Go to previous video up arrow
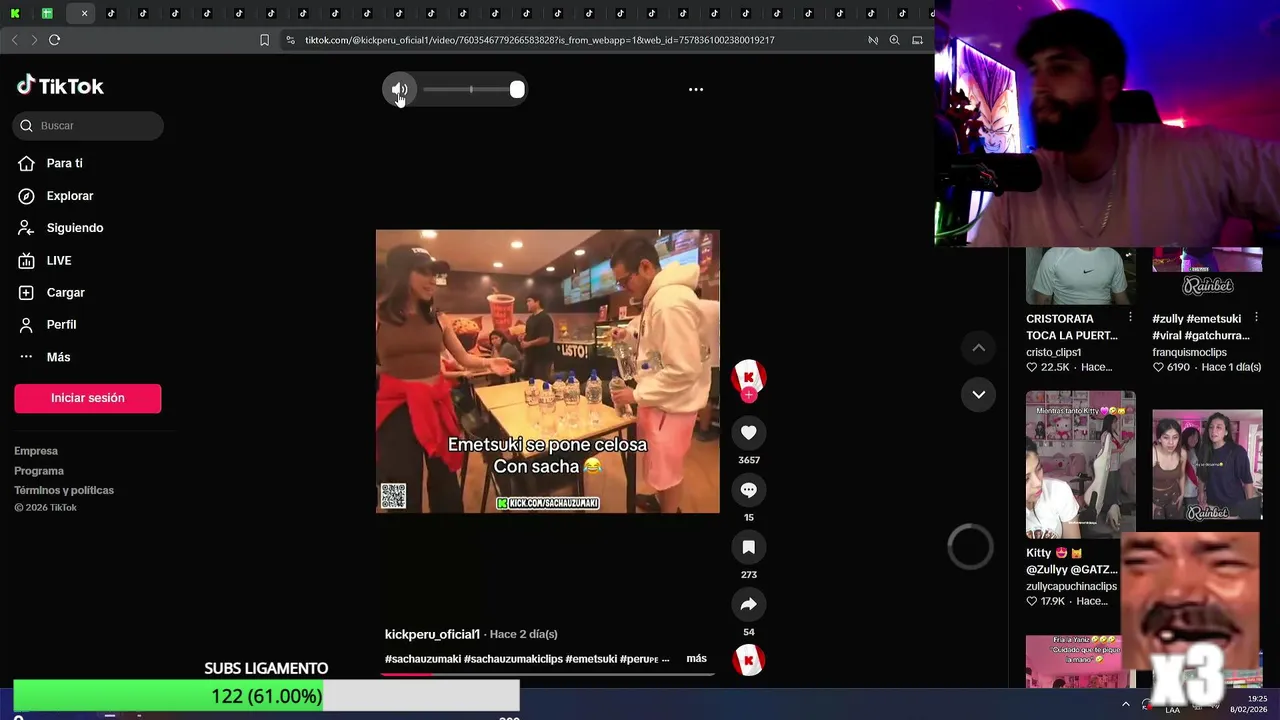Screen dimensions: 1280x720 (979, 347)
